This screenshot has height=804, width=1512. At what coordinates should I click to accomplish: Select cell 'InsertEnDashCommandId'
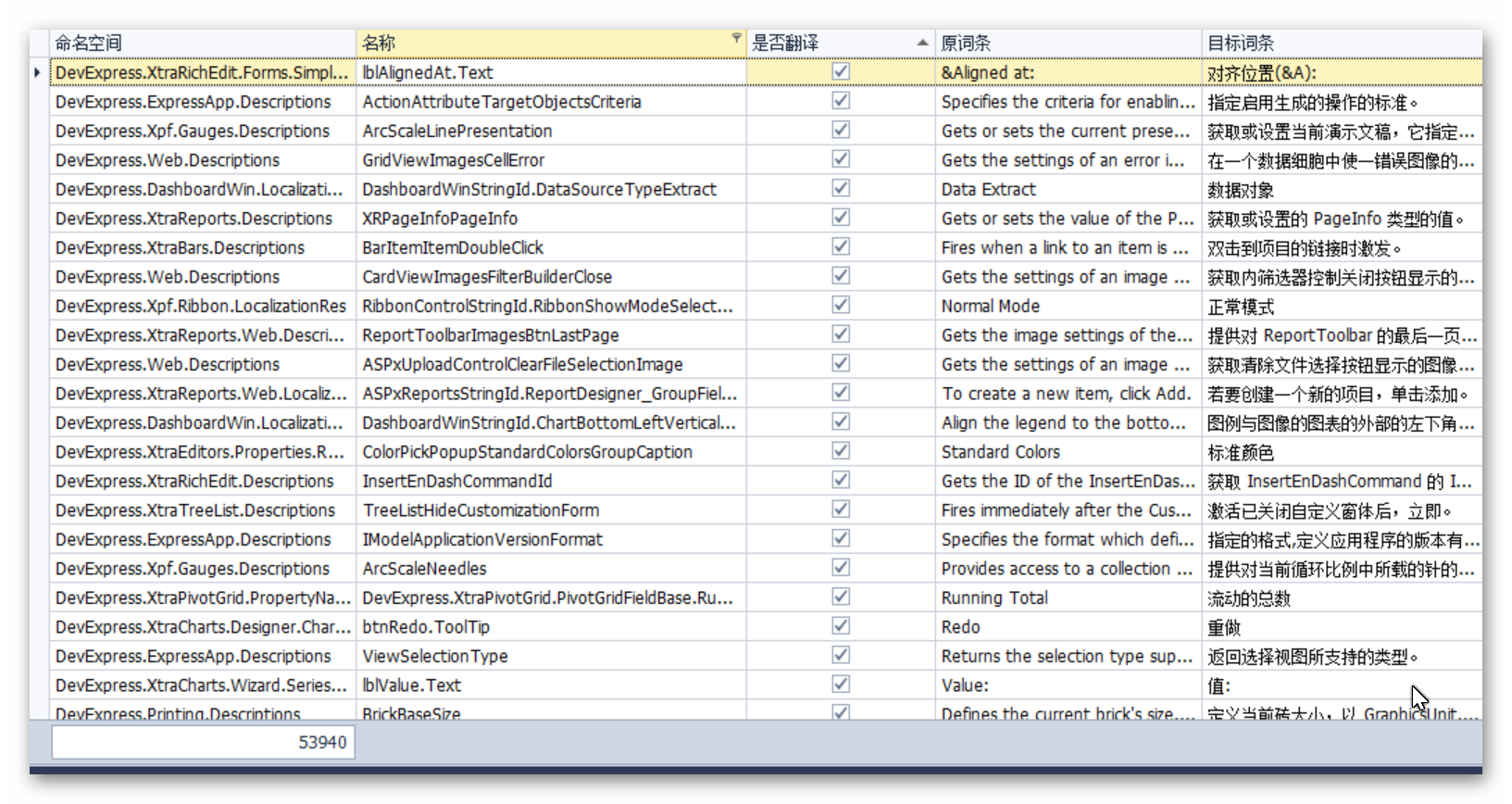[552, 481]
